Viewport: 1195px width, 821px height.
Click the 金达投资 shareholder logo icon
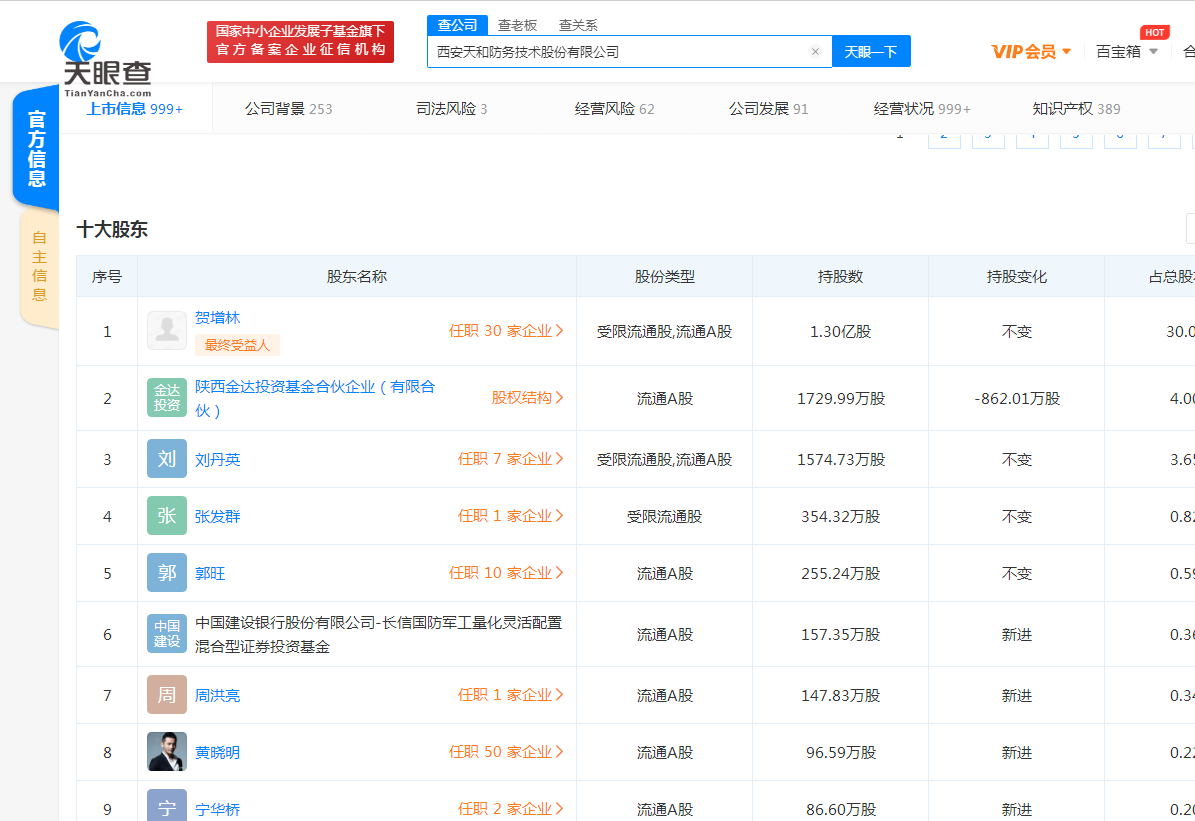[x=167, y=398]
